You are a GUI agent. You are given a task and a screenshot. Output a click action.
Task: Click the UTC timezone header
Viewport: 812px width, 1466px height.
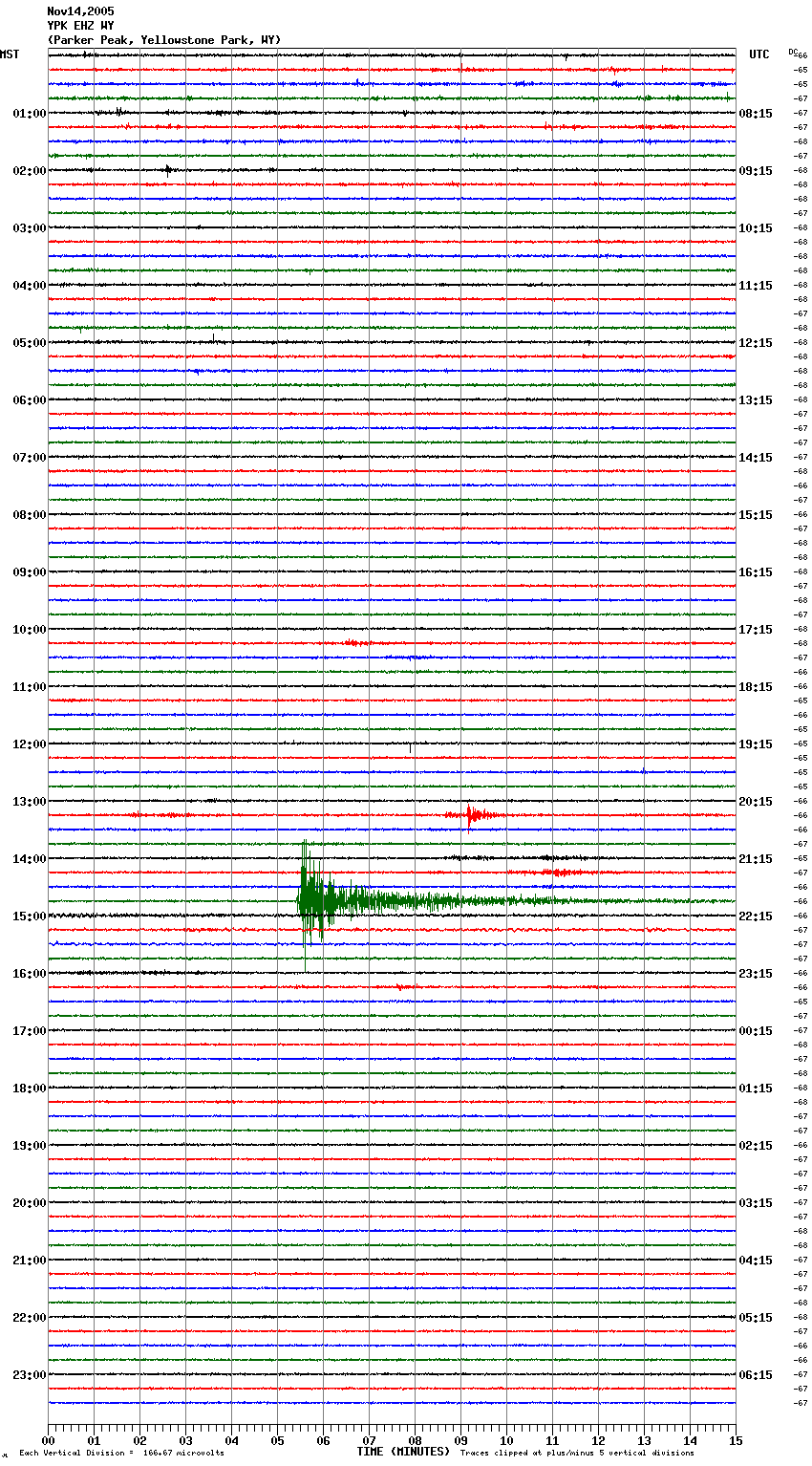pyautogui.click(x=759, y=54)
